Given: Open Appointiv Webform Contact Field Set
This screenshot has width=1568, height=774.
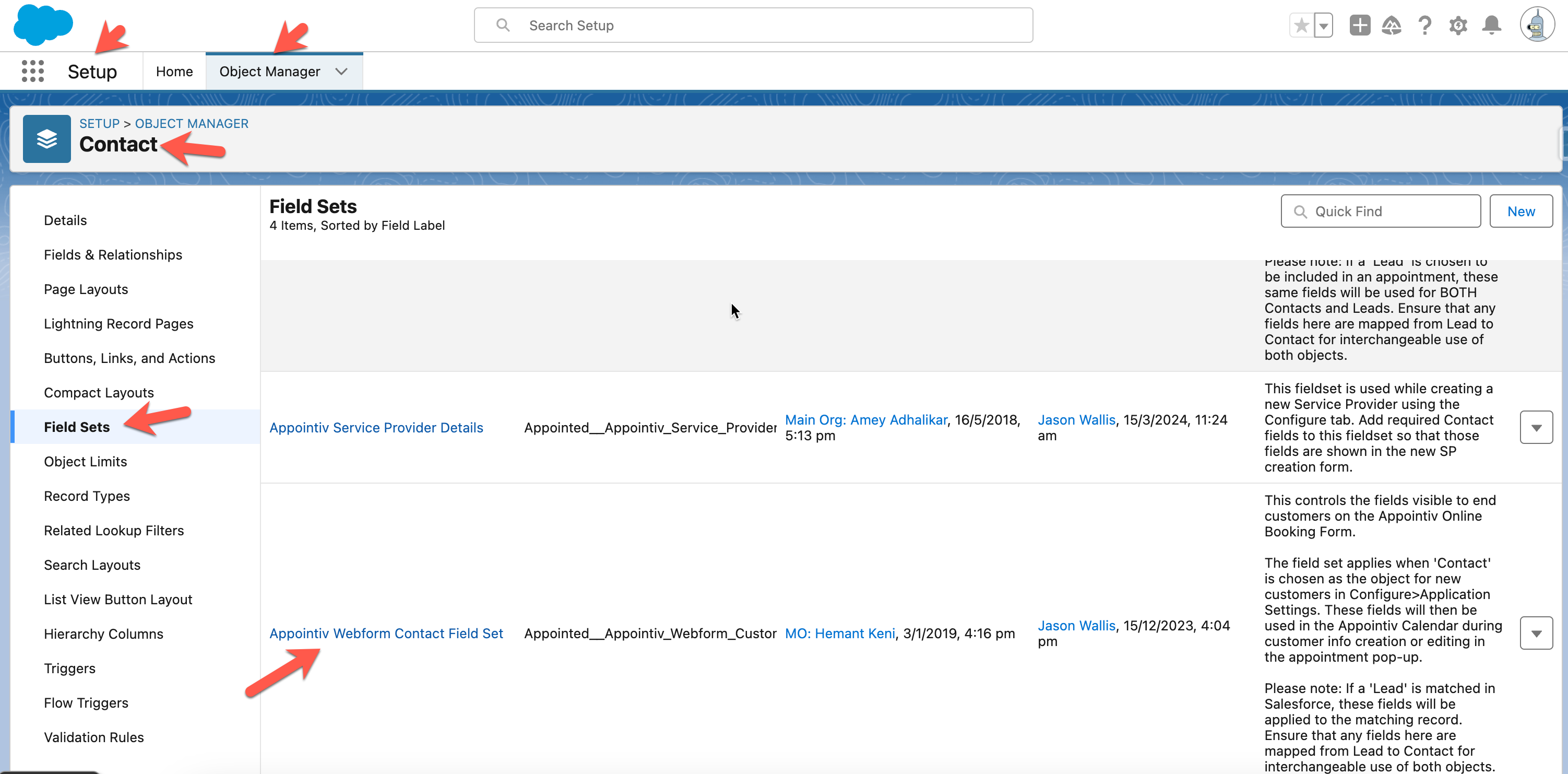Looking at the screenshot, I should coord(386,634).
